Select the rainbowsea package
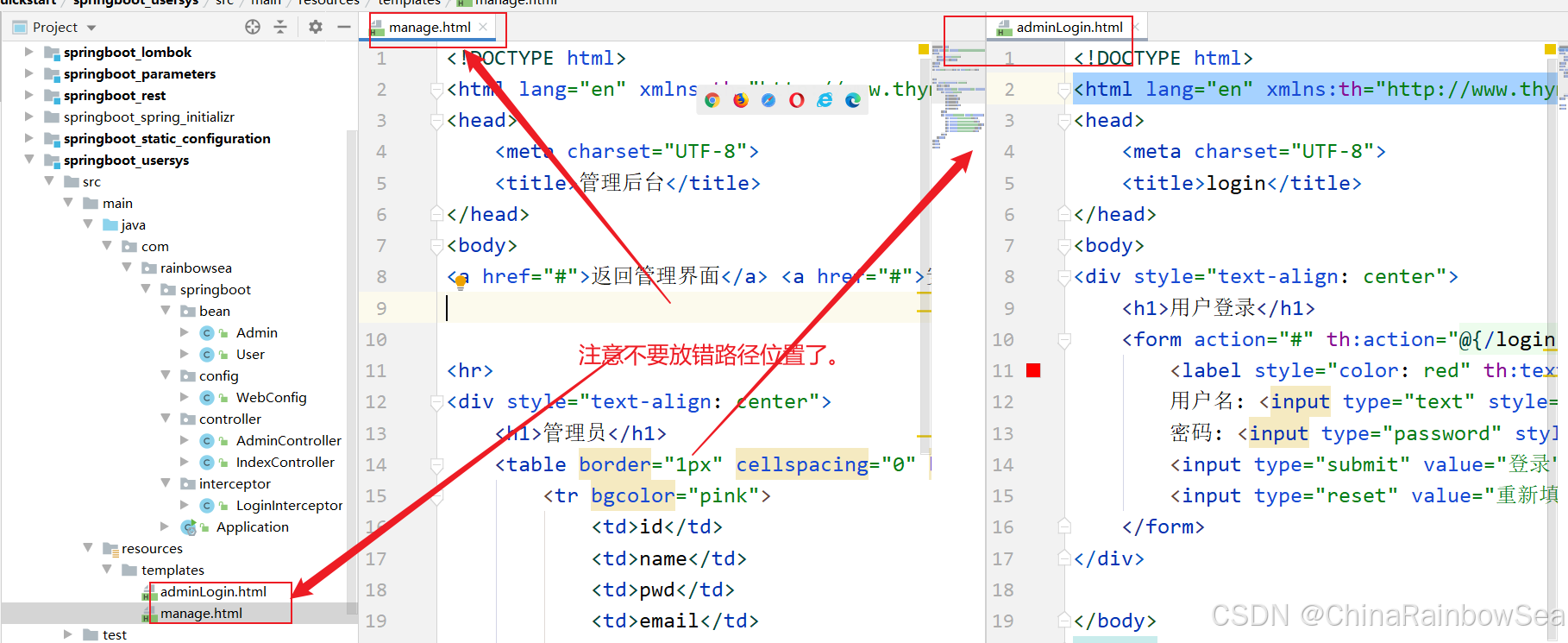 pyautogui.click(x=196, y=268)
